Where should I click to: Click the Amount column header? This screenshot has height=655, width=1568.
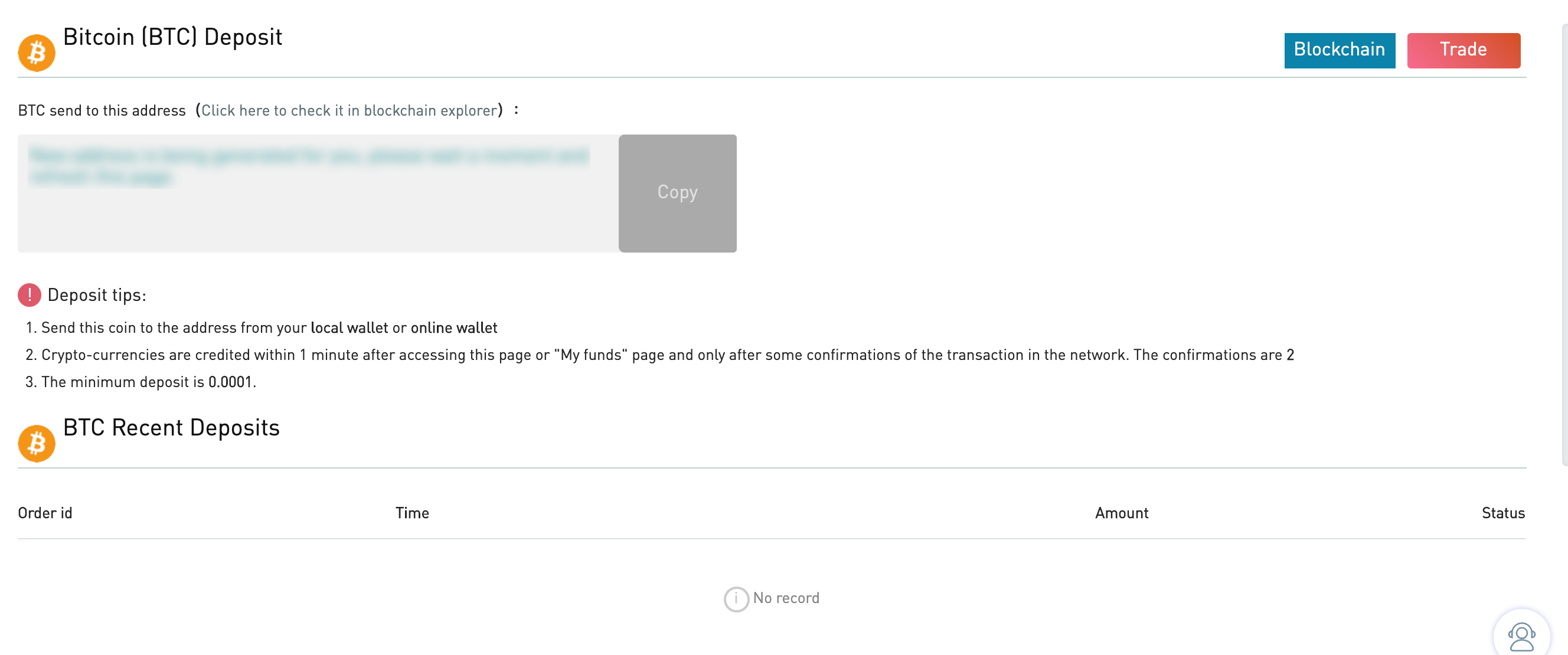(x=1121, y=513)
